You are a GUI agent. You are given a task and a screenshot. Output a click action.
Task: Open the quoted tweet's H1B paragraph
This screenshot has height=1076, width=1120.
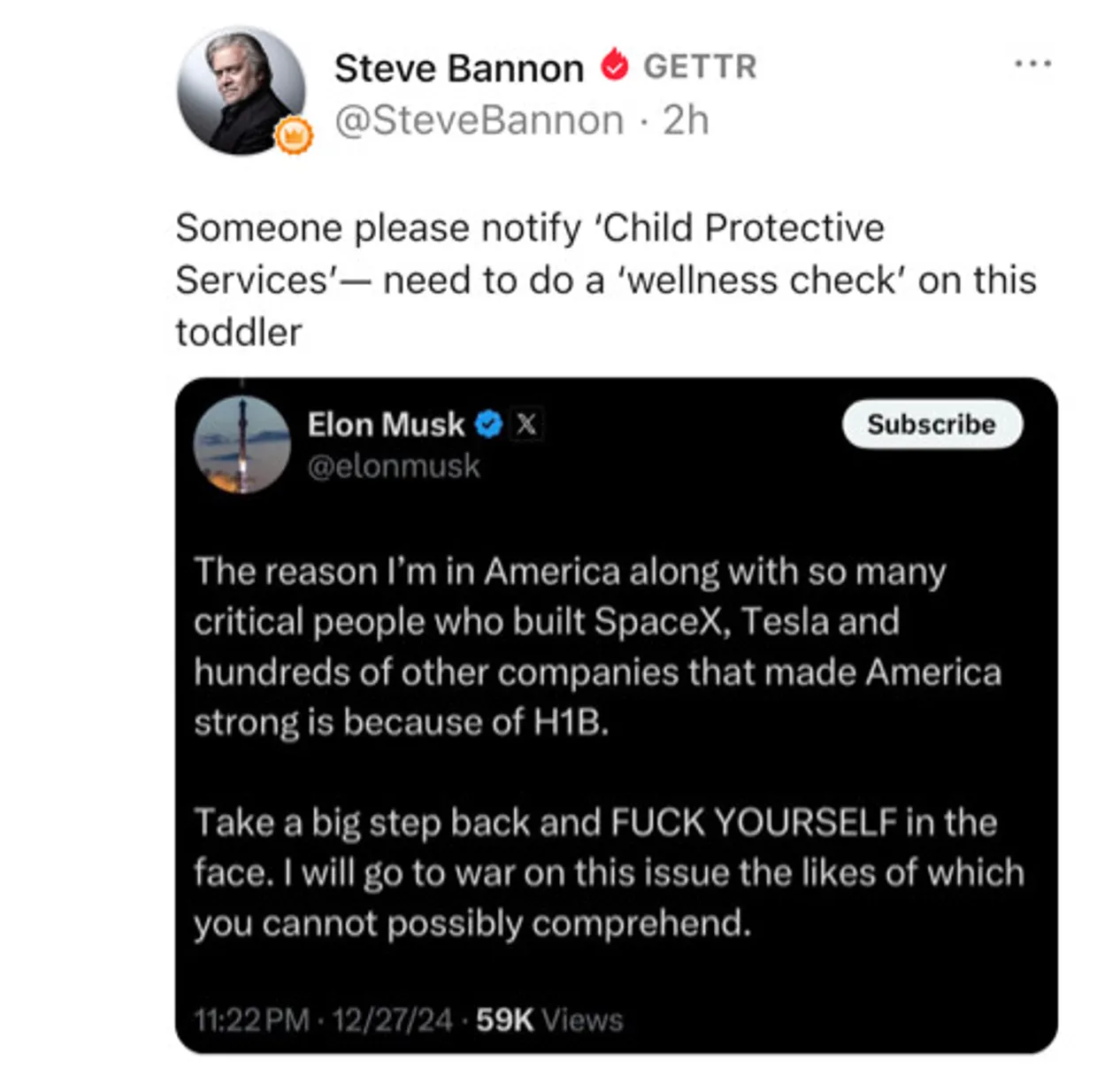(x=597, y=647)
